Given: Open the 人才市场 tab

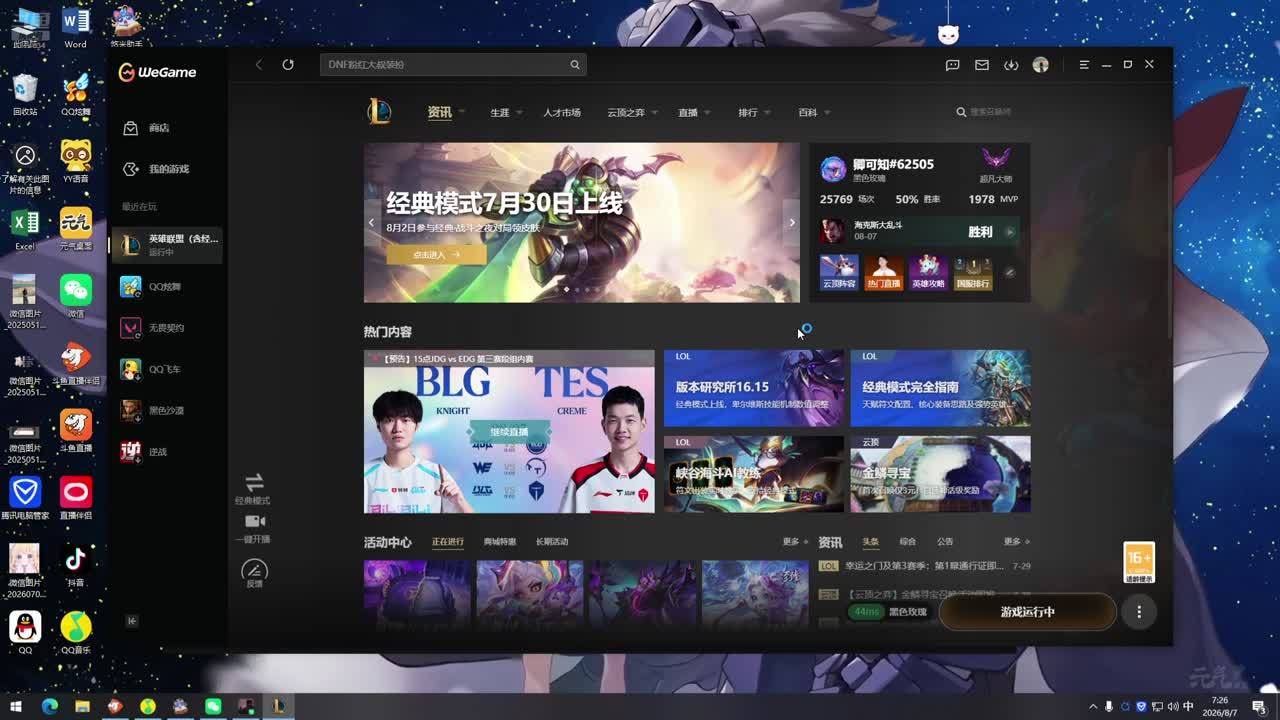Looking at the screenshot, I should click(x=562, y=113).
